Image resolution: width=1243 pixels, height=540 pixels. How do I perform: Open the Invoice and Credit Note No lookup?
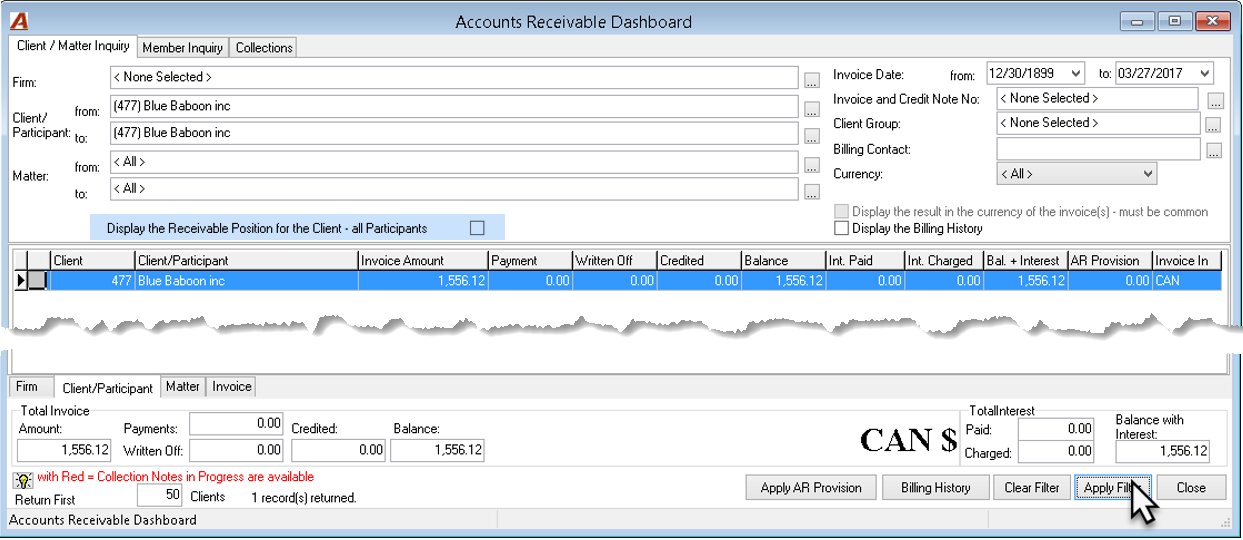pyautogui.click(x=1215, y=101)
